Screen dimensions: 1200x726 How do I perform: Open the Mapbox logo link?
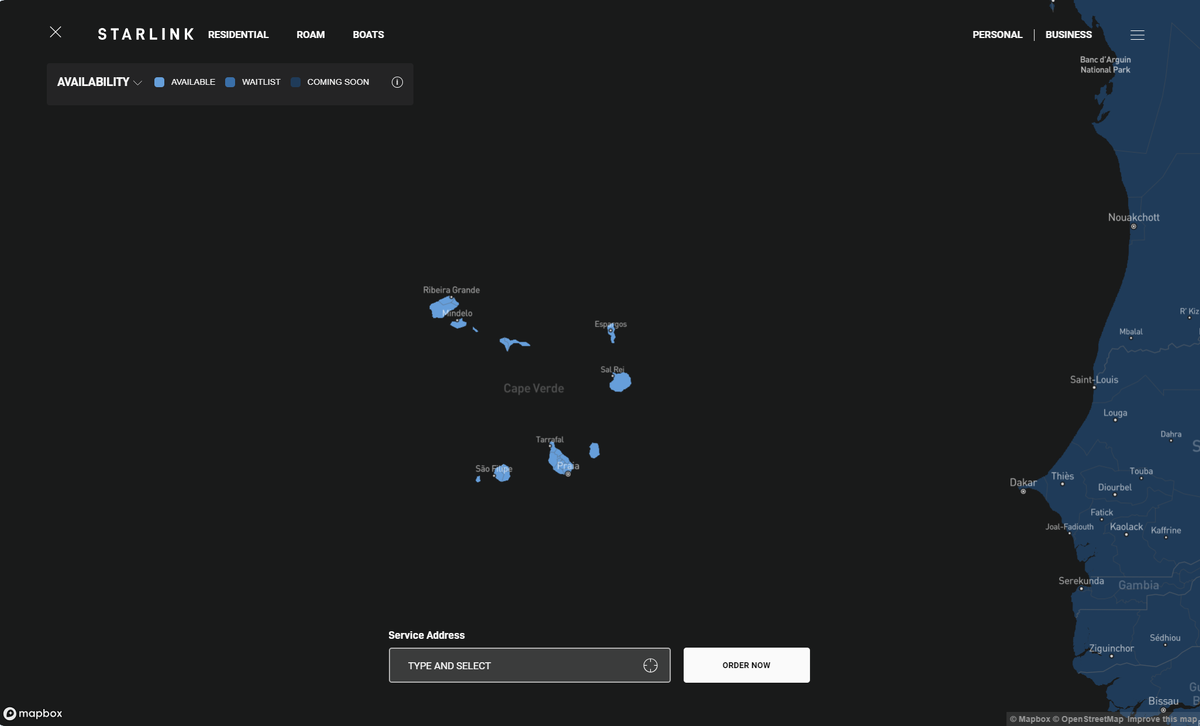tap(33, 713)
